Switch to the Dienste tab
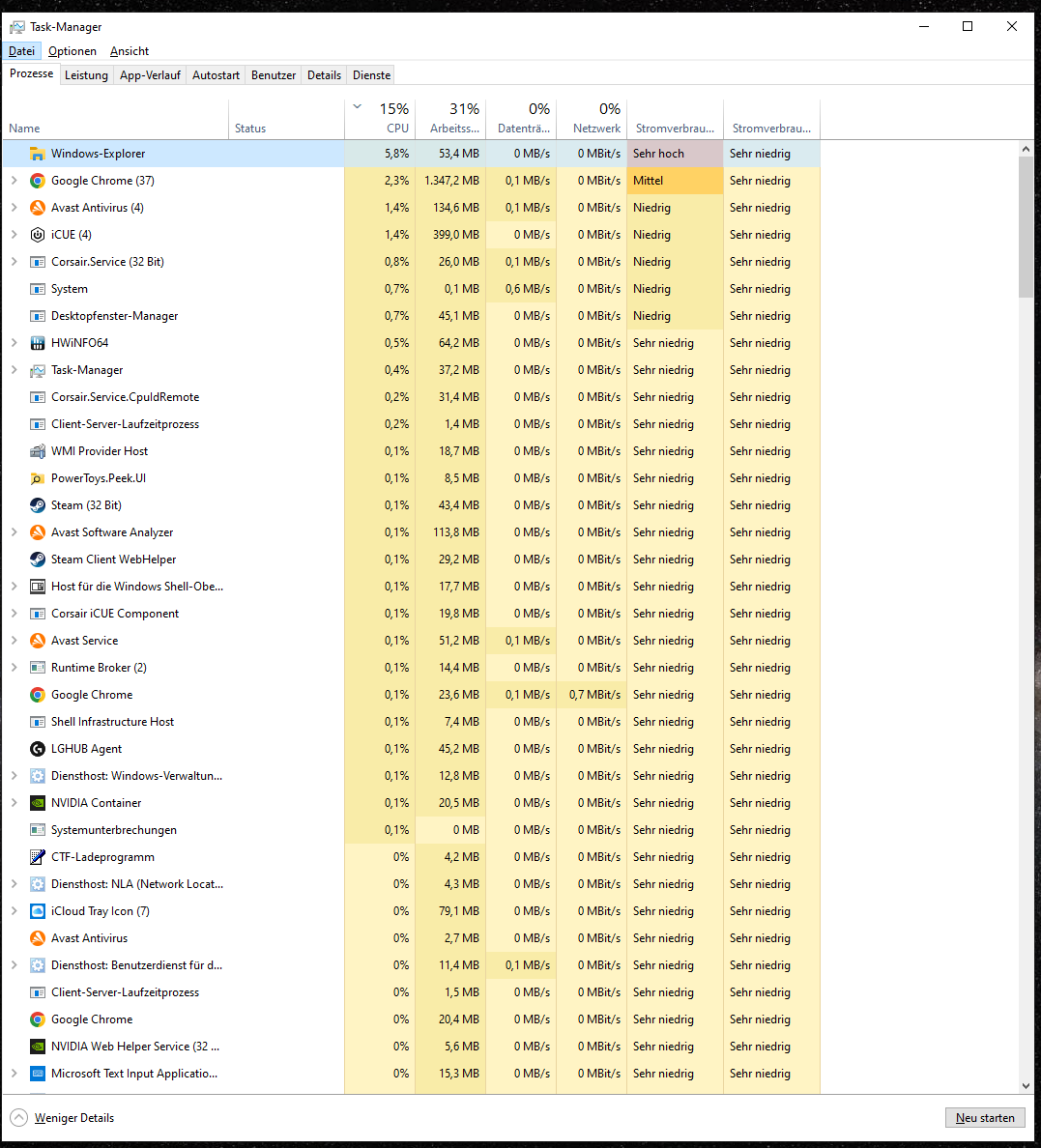The image size is (1041, 1148). (x=371, y=75)
